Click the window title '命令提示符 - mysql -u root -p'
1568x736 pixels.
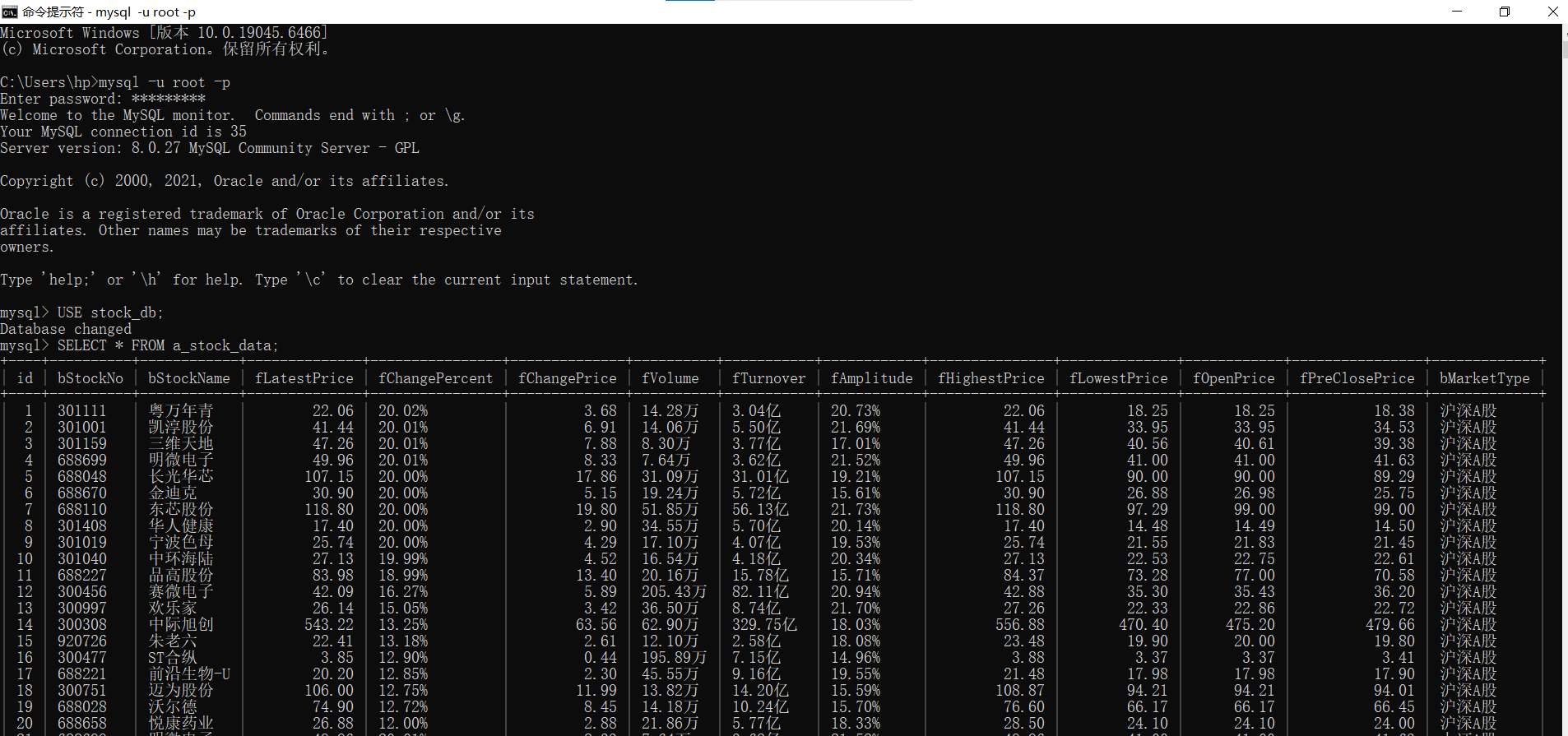(x=109, y=12)
